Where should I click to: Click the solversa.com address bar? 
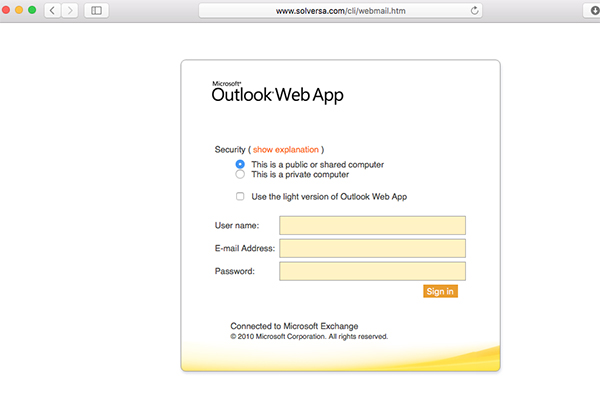pyautogui.click(x=340, y=11)
